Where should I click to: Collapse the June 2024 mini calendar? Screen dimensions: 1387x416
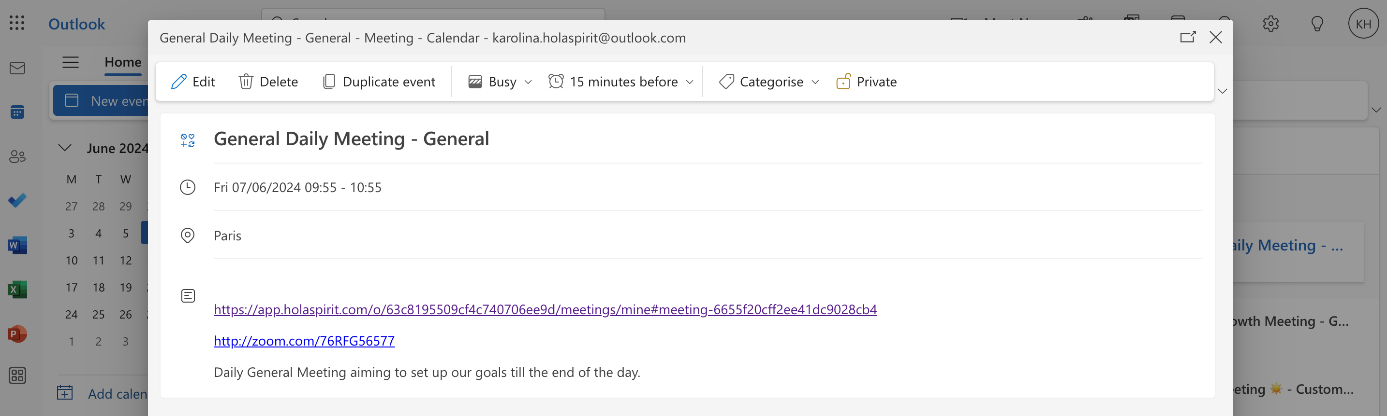coord(65,148)
